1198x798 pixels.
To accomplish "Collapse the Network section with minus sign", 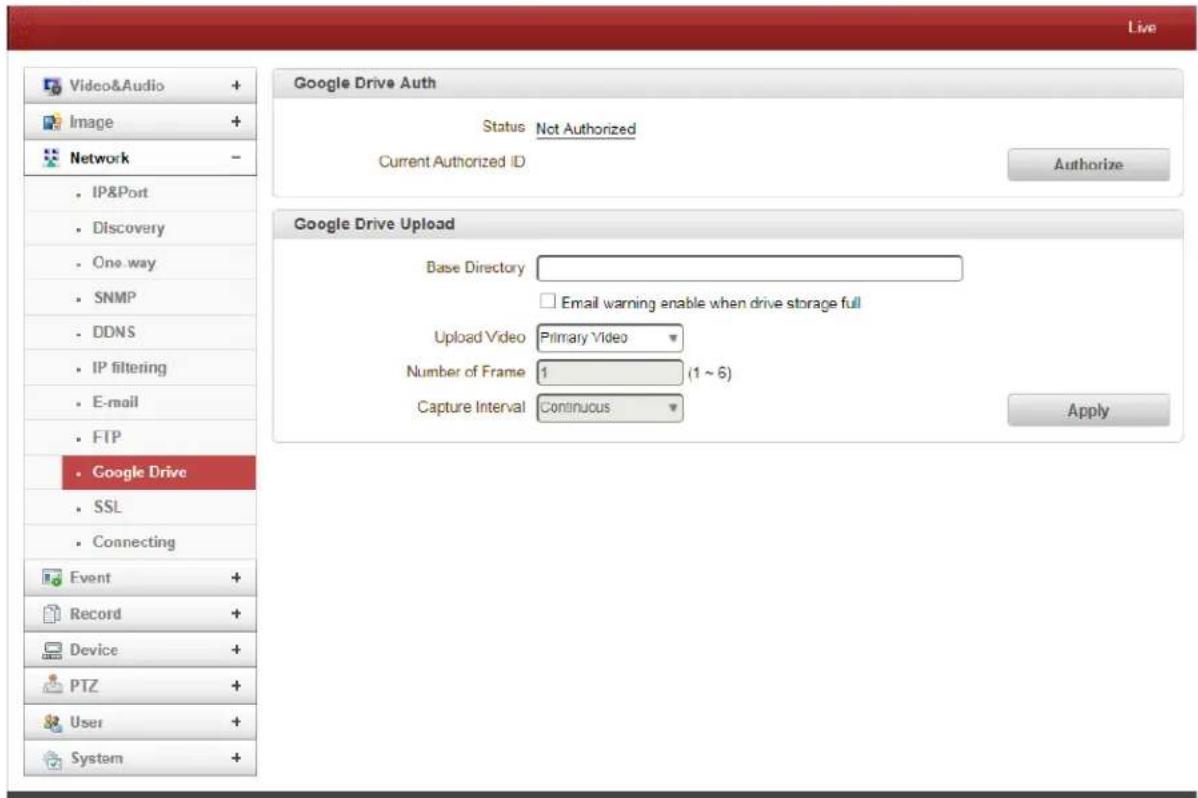I will pyautogui.click(x=236, y=157).
